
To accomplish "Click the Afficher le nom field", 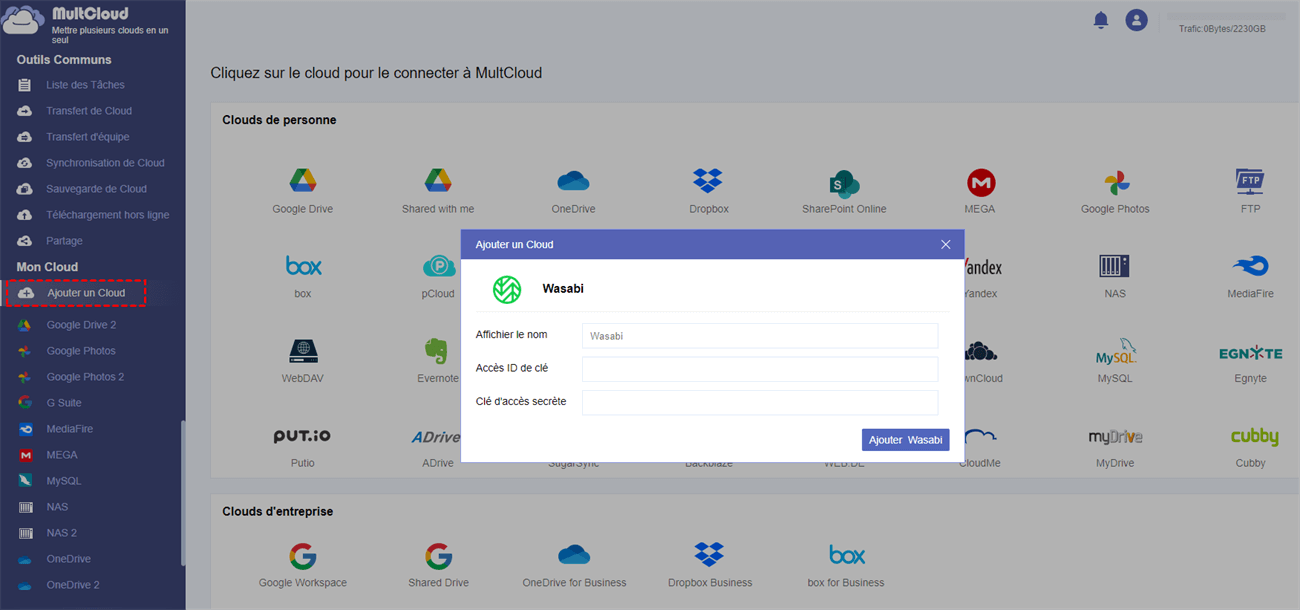I will 760,336.
